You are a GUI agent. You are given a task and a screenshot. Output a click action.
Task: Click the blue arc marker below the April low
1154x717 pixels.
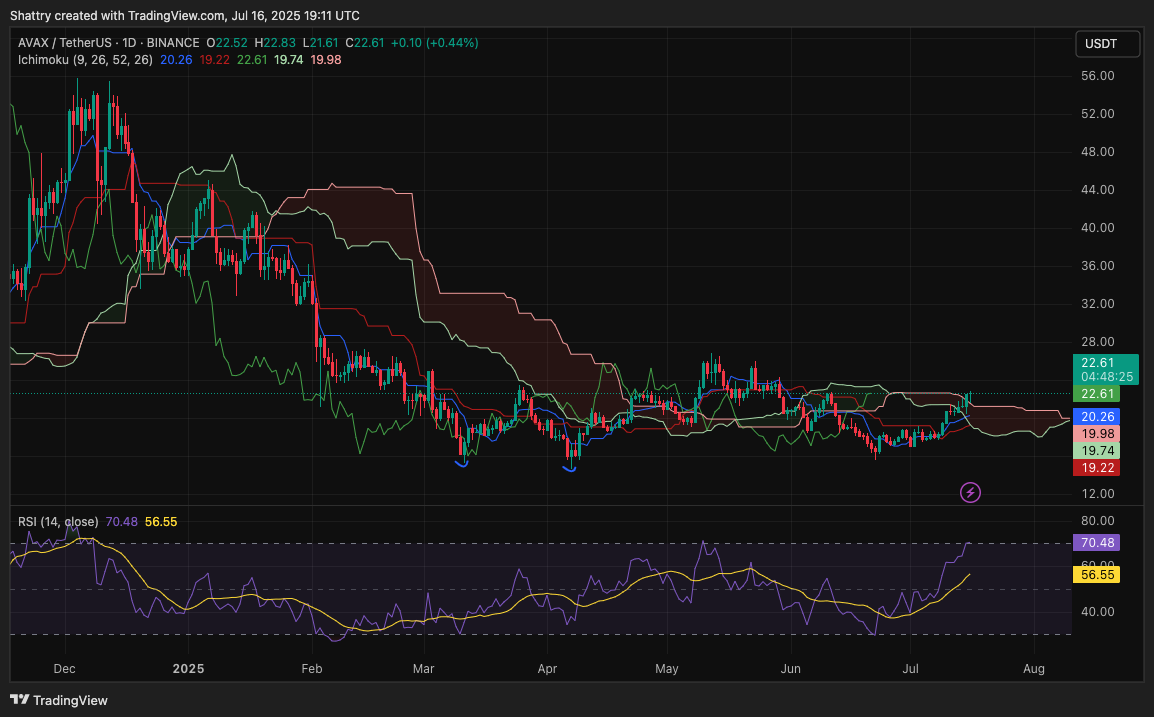pyautogui.click(x=571, y=468)
